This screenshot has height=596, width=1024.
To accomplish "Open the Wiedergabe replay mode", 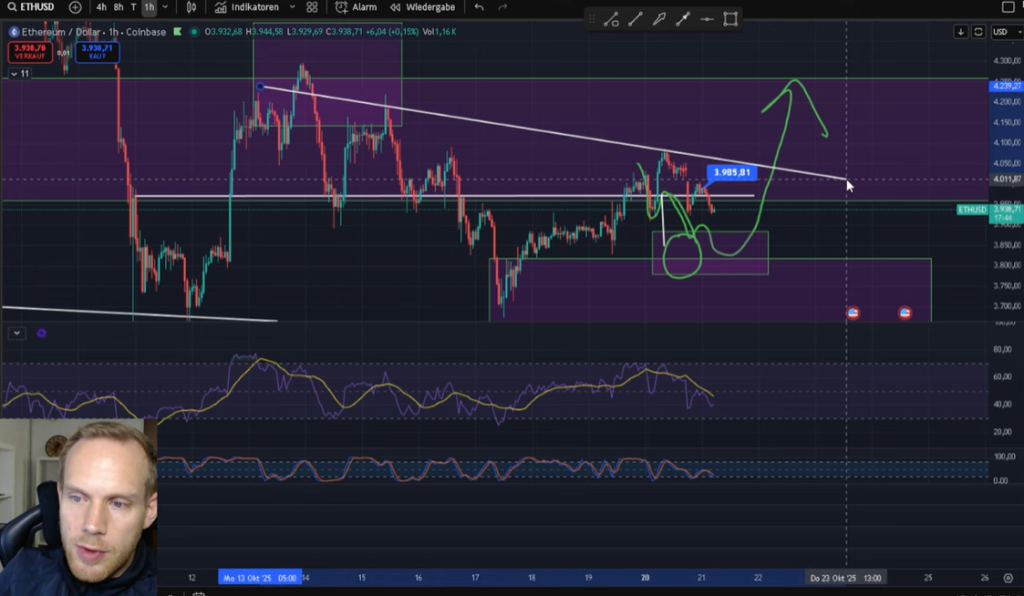I will pos(424,7).
